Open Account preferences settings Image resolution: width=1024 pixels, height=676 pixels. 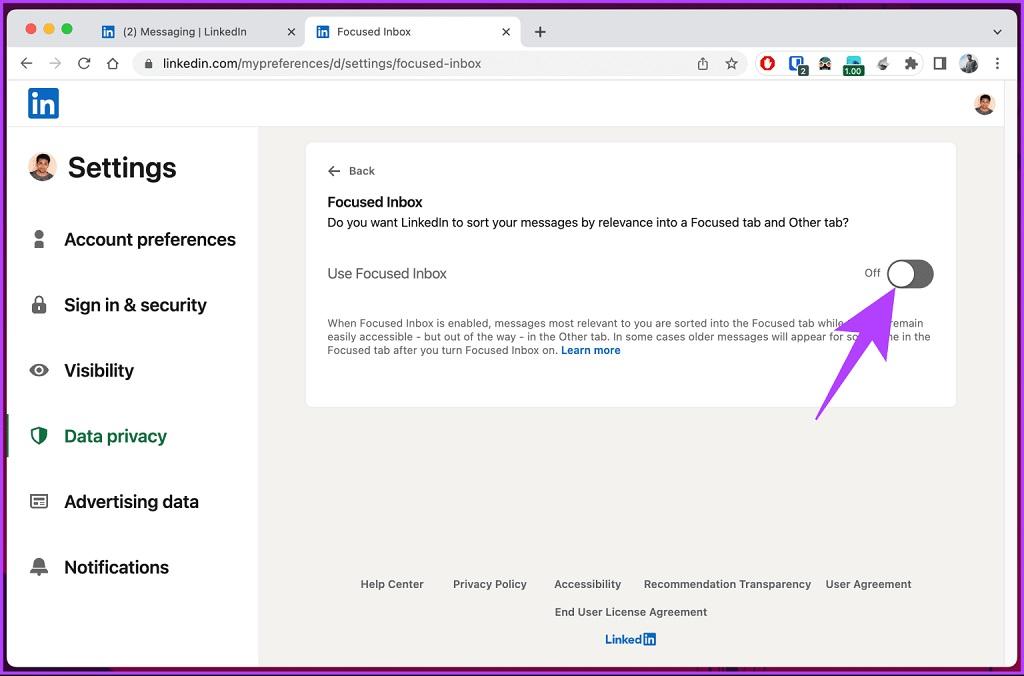(x=150, y=240)
